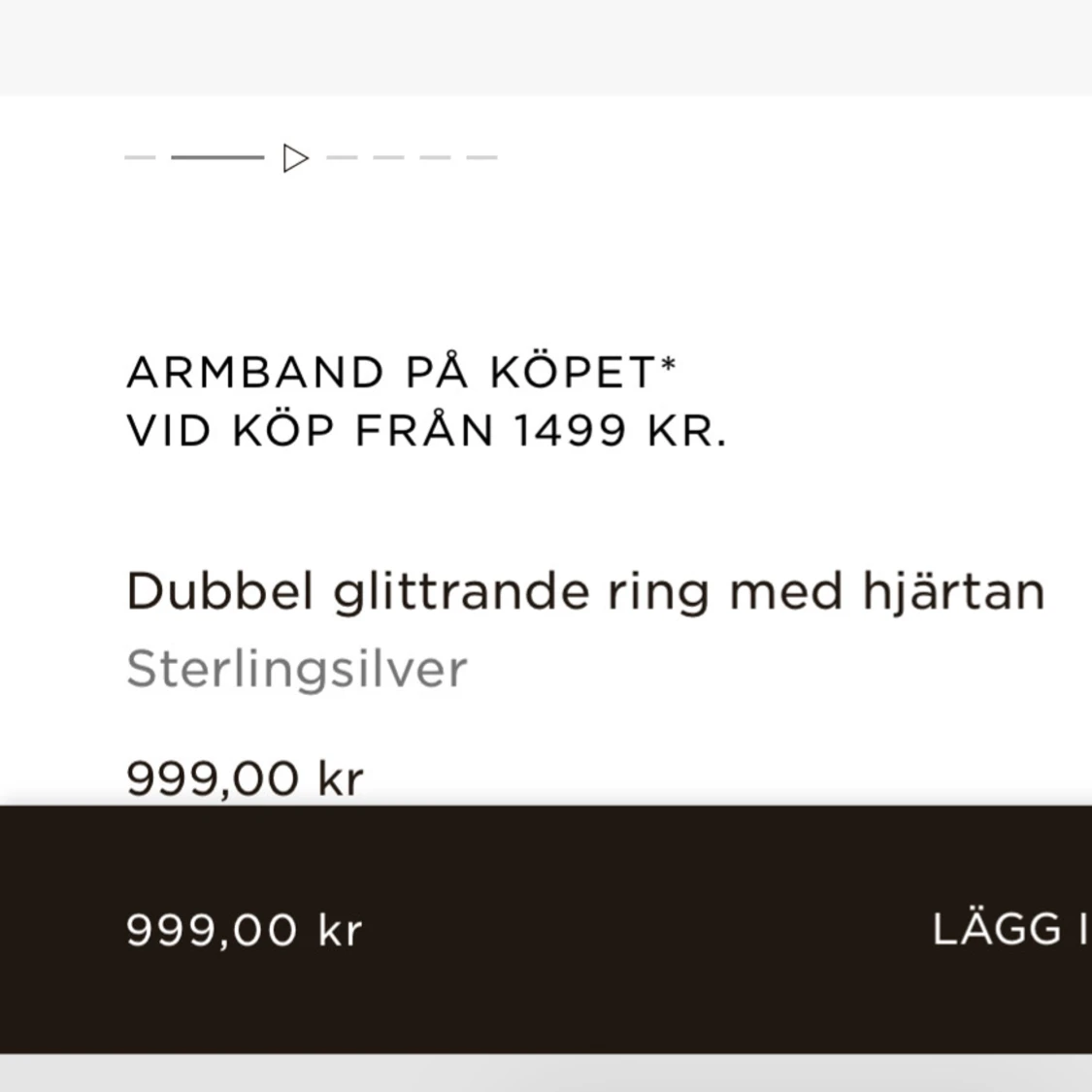
Task: Select the fourth carousel indicator dash
Action: (x=389, y=156)
